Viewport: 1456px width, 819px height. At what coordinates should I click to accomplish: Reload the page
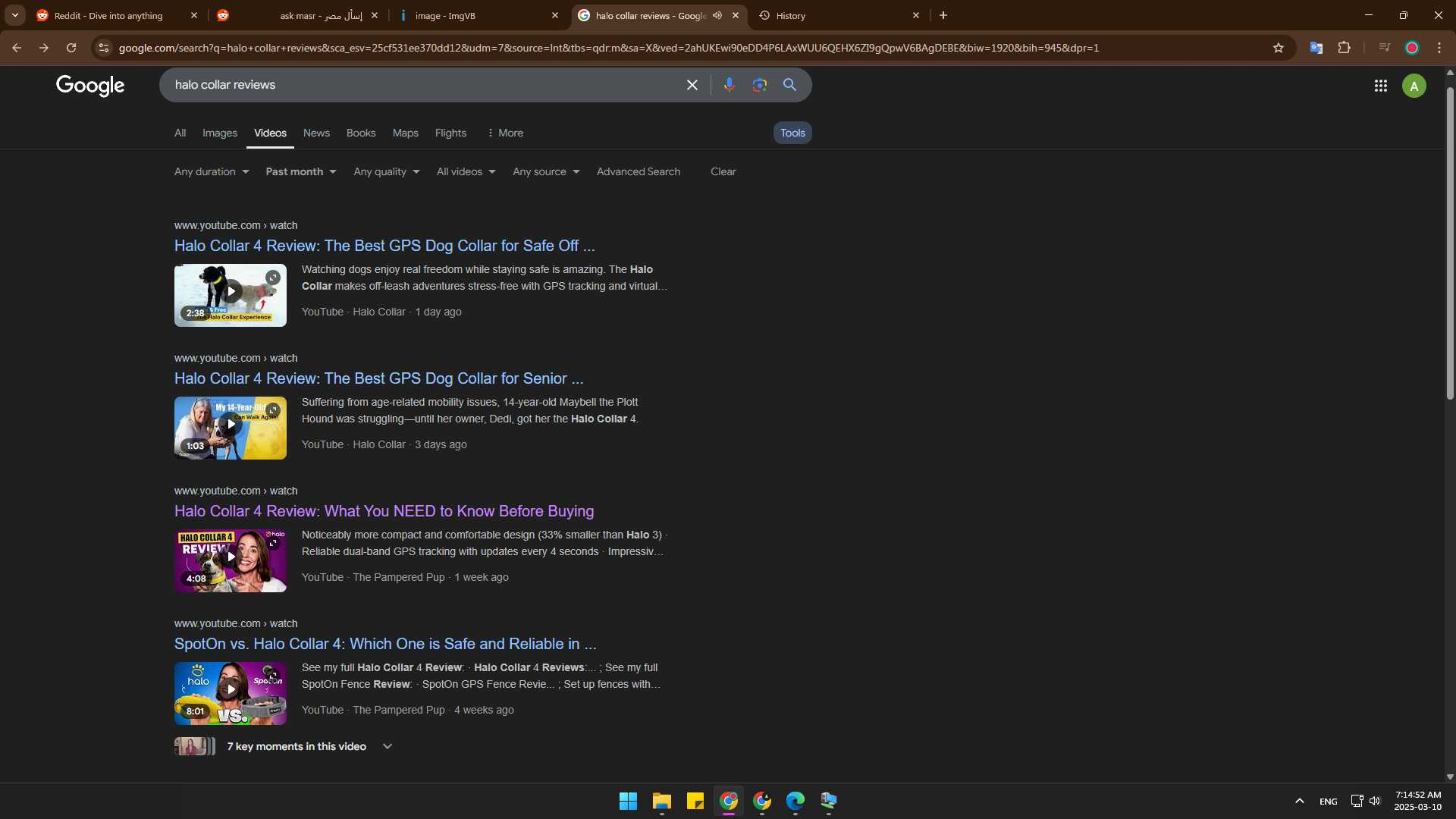71,48
